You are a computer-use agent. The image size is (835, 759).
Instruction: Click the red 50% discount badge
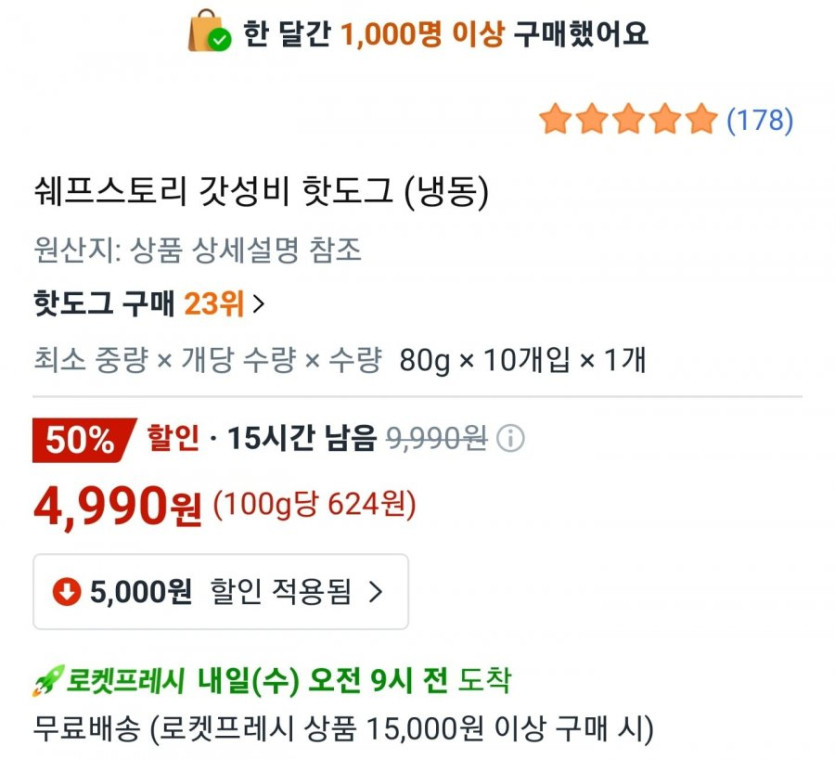83,439
